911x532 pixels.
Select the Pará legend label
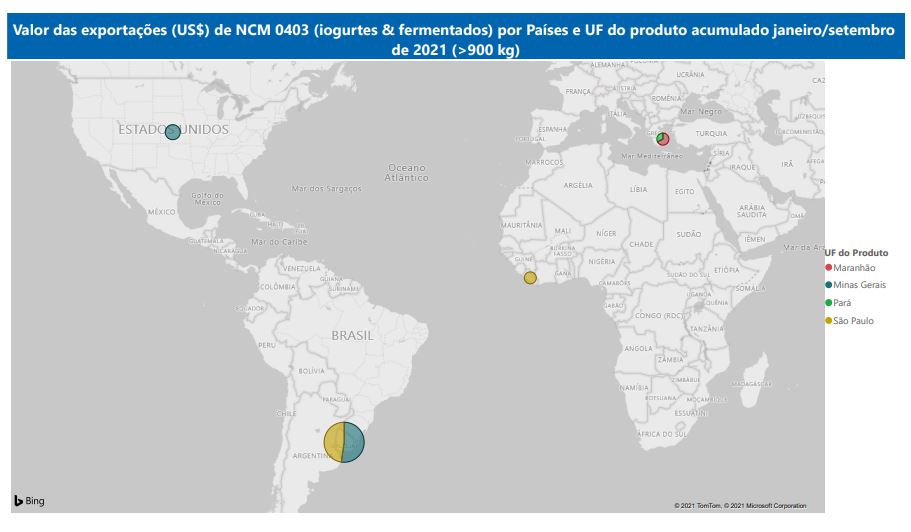click(x=842, y=303)
